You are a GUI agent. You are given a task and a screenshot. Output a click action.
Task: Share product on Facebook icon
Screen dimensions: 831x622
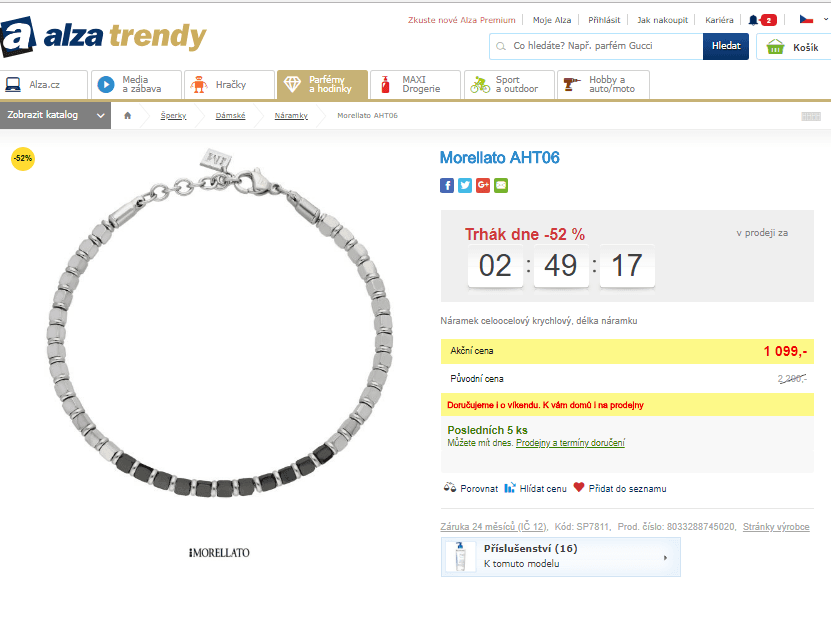pos(447,185)
